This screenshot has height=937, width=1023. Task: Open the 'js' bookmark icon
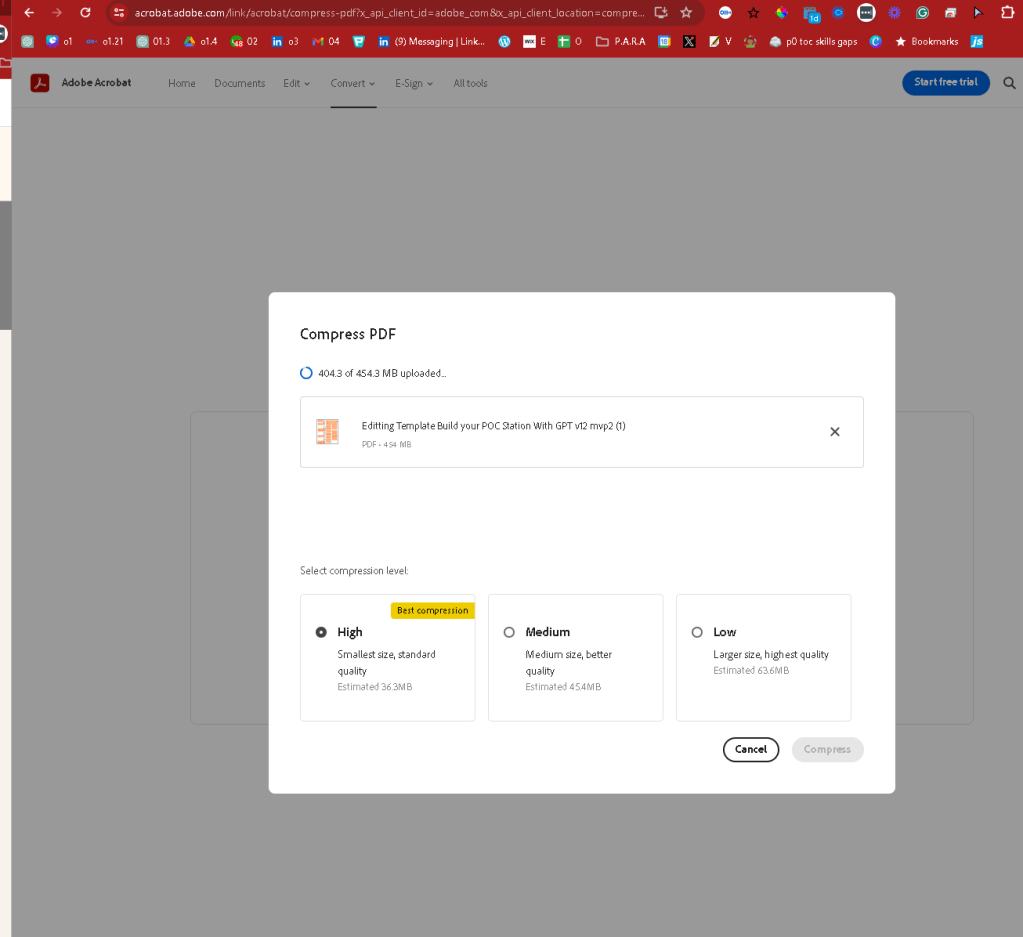[x=977, y=41]
